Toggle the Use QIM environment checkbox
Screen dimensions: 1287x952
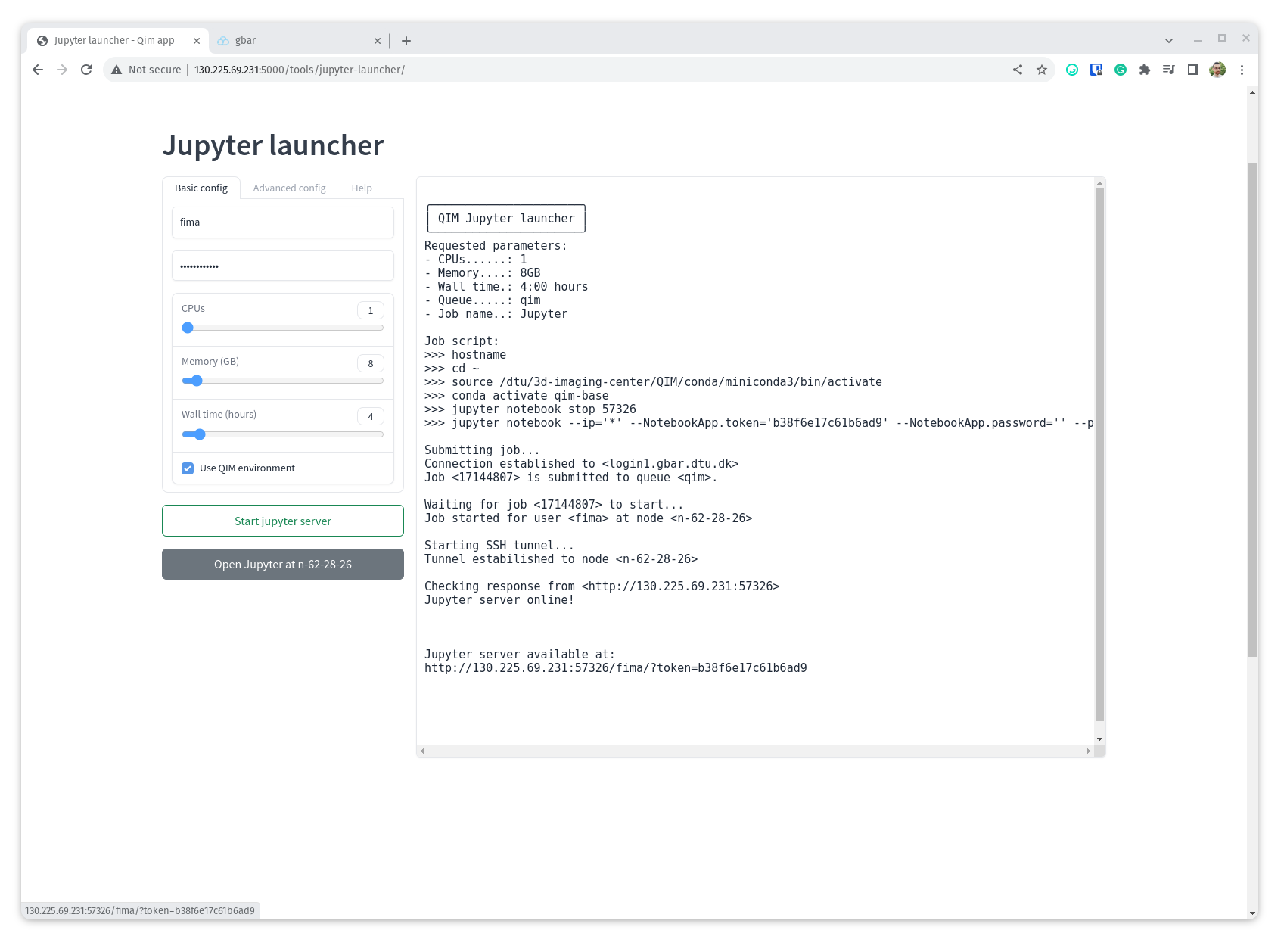coord(188,468)
